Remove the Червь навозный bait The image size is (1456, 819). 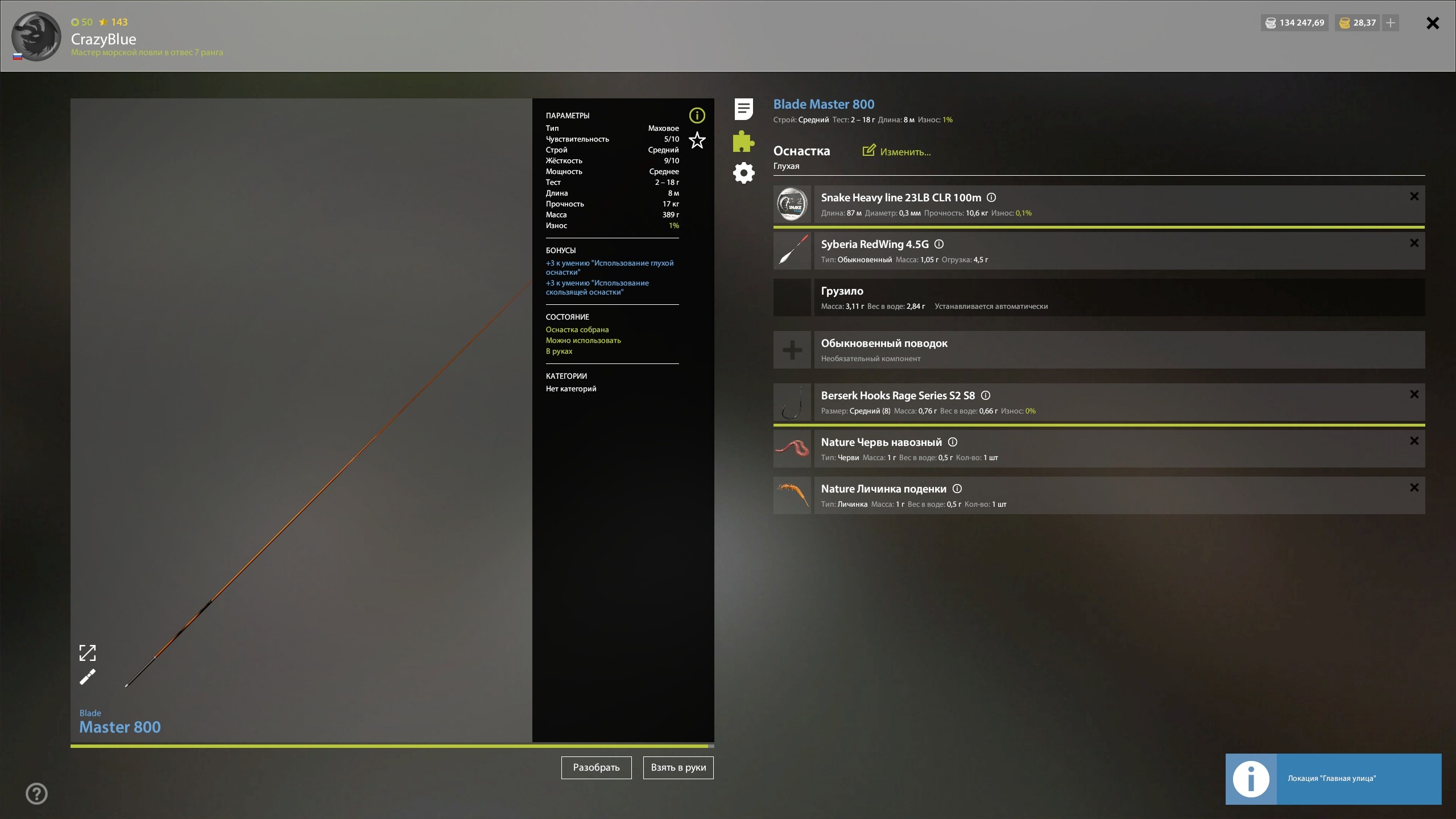(x=1414, y=441)
